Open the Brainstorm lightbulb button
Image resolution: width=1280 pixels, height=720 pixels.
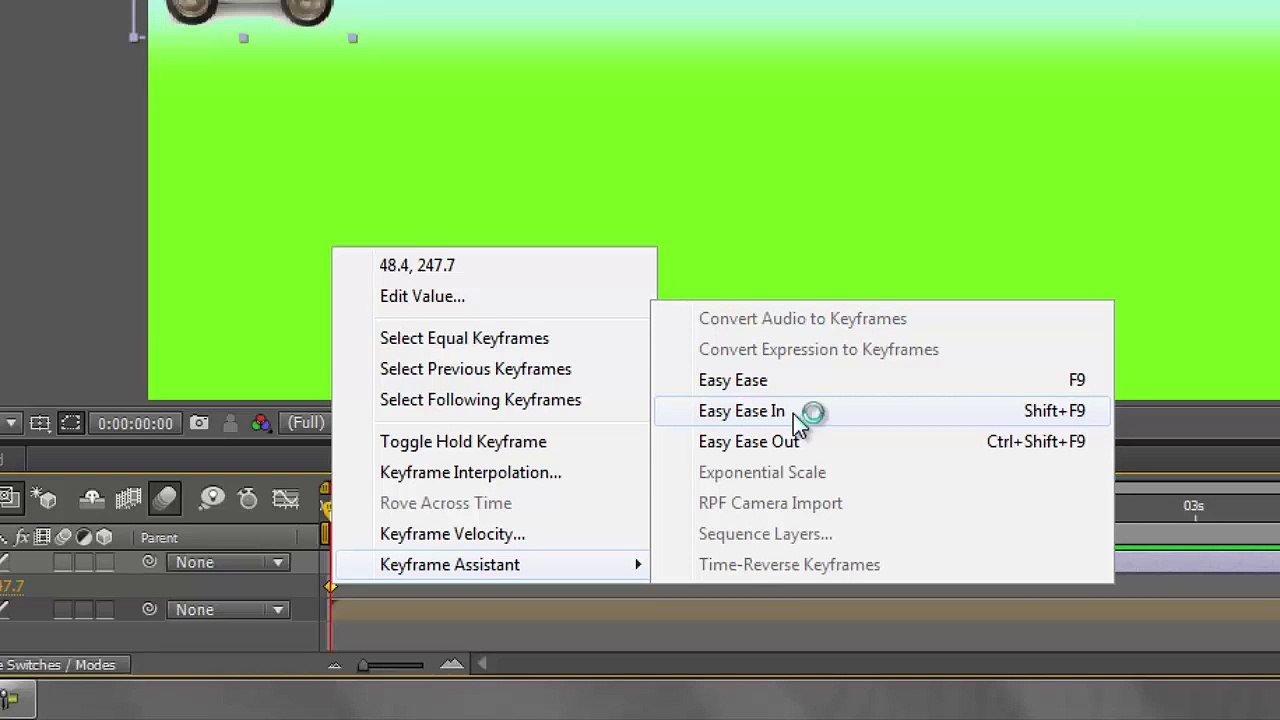click(211, 498)
